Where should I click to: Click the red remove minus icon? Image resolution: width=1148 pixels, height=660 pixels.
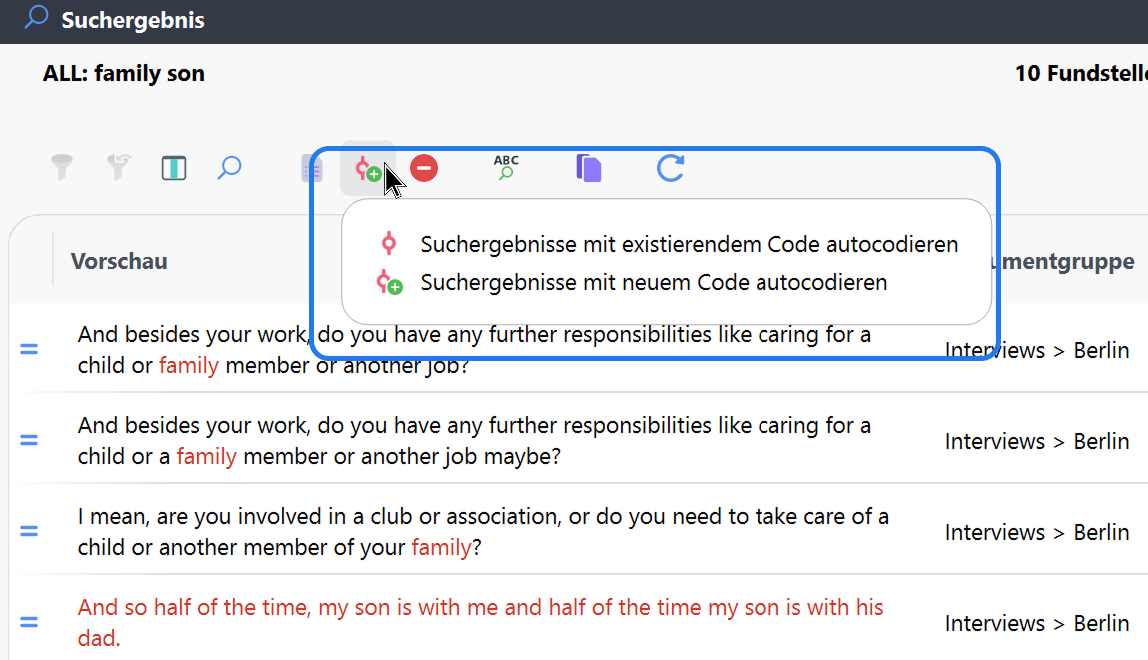(424, 168)
